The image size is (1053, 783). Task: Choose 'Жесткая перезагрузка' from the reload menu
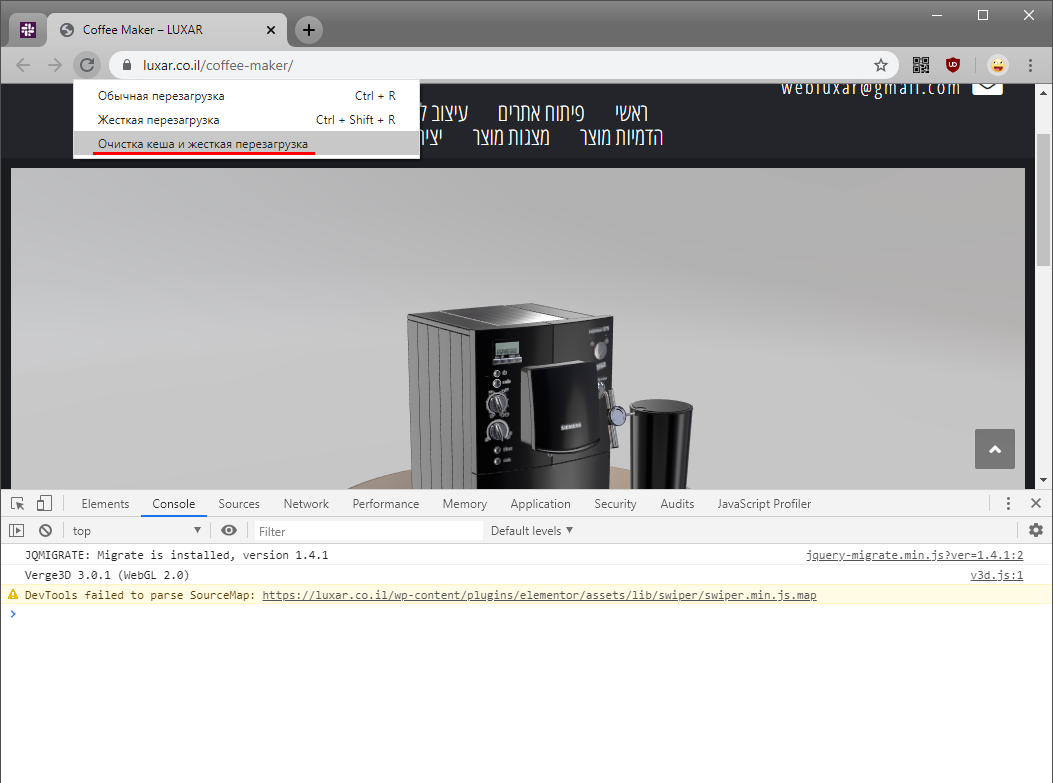(246, 120)
